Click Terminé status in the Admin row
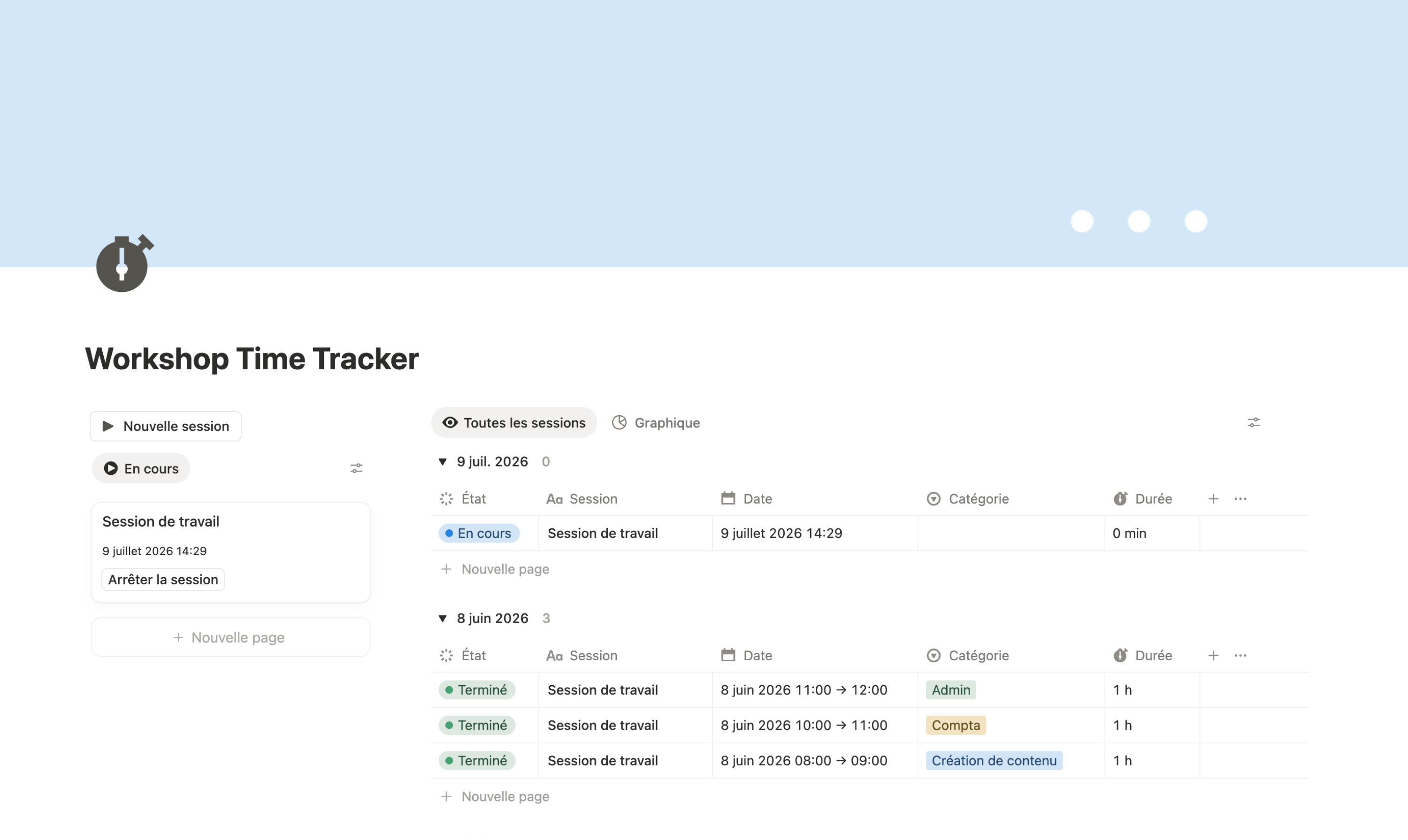1408x840 pixels. (477, 690)
